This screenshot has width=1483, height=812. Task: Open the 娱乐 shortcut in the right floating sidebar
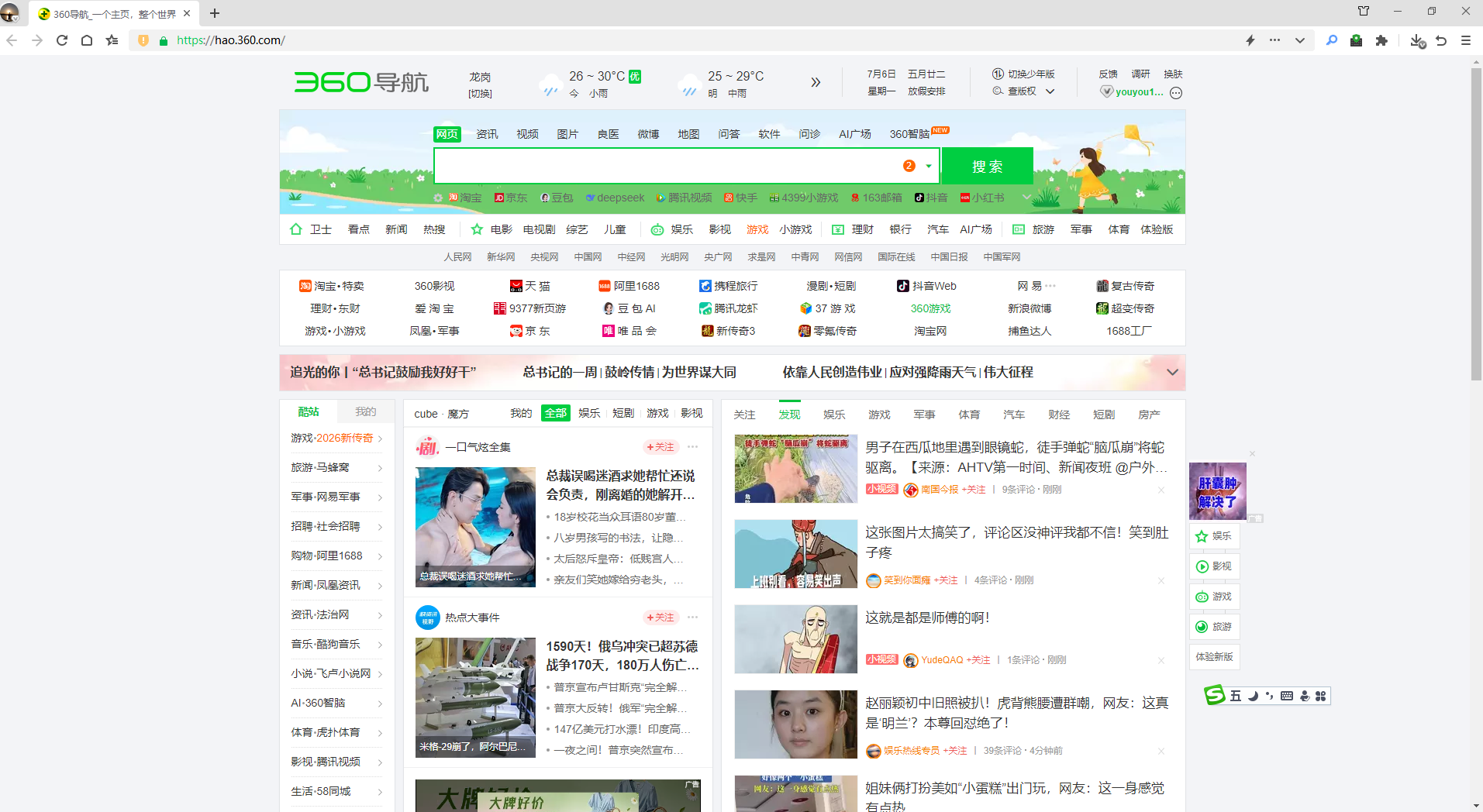coord(1214,536)
